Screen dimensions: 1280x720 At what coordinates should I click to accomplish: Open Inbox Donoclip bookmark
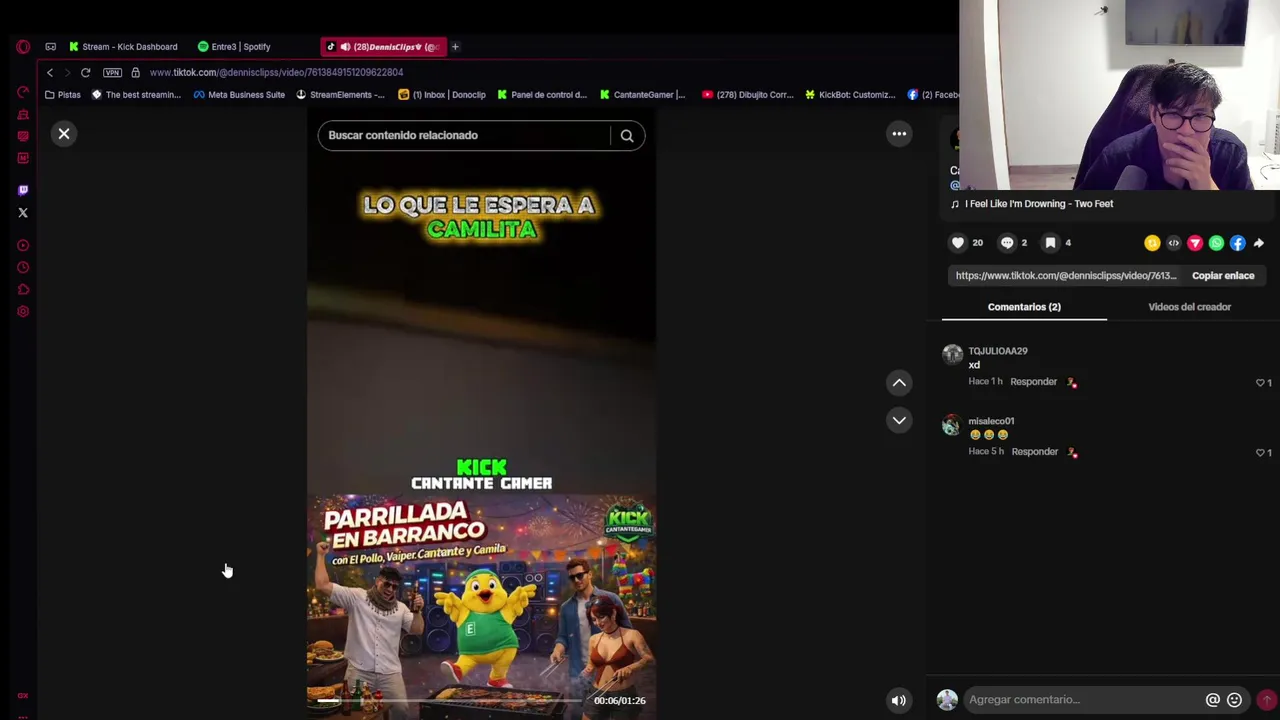click(442, 95)
